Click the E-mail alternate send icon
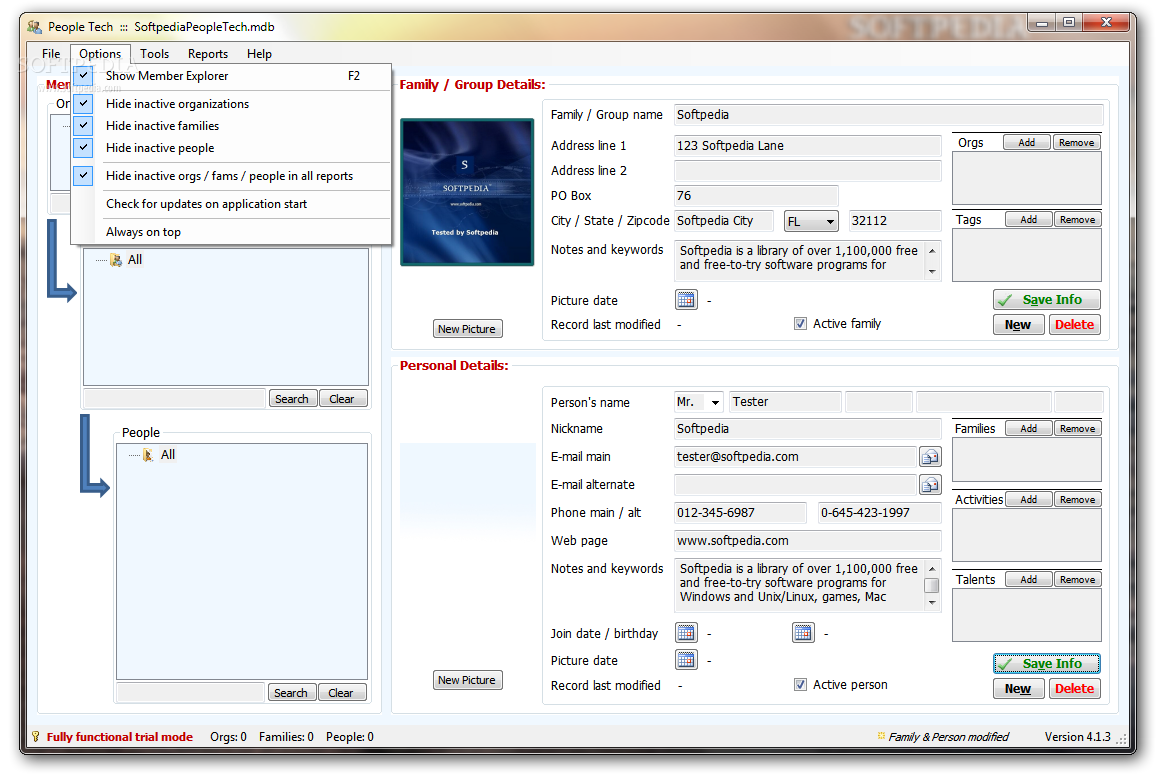 pyautogui.click(x=930, y=485)
